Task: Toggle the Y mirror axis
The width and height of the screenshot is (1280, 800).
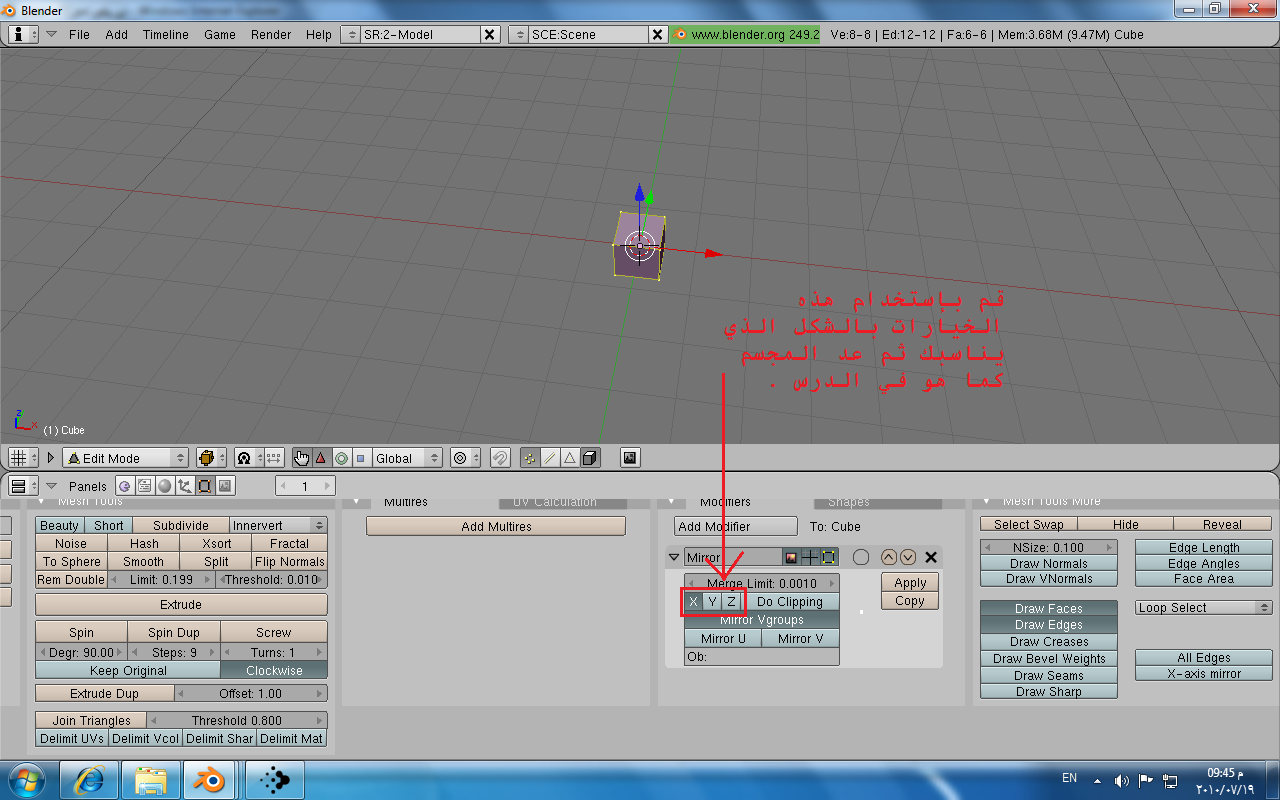Action: click(x=712, y=602)
